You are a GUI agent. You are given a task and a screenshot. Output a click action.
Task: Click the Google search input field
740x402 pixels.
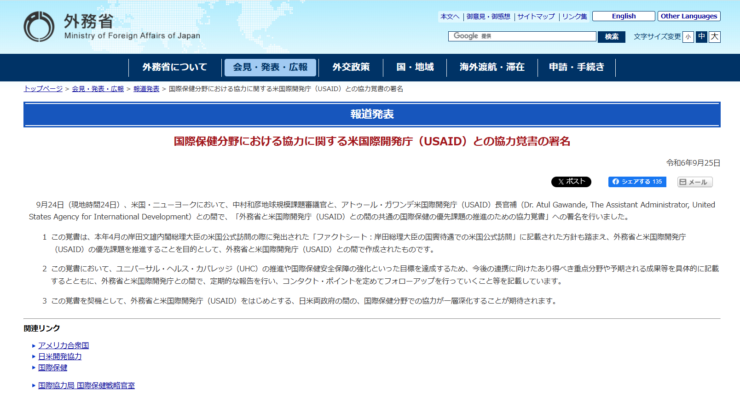point(521,36)
